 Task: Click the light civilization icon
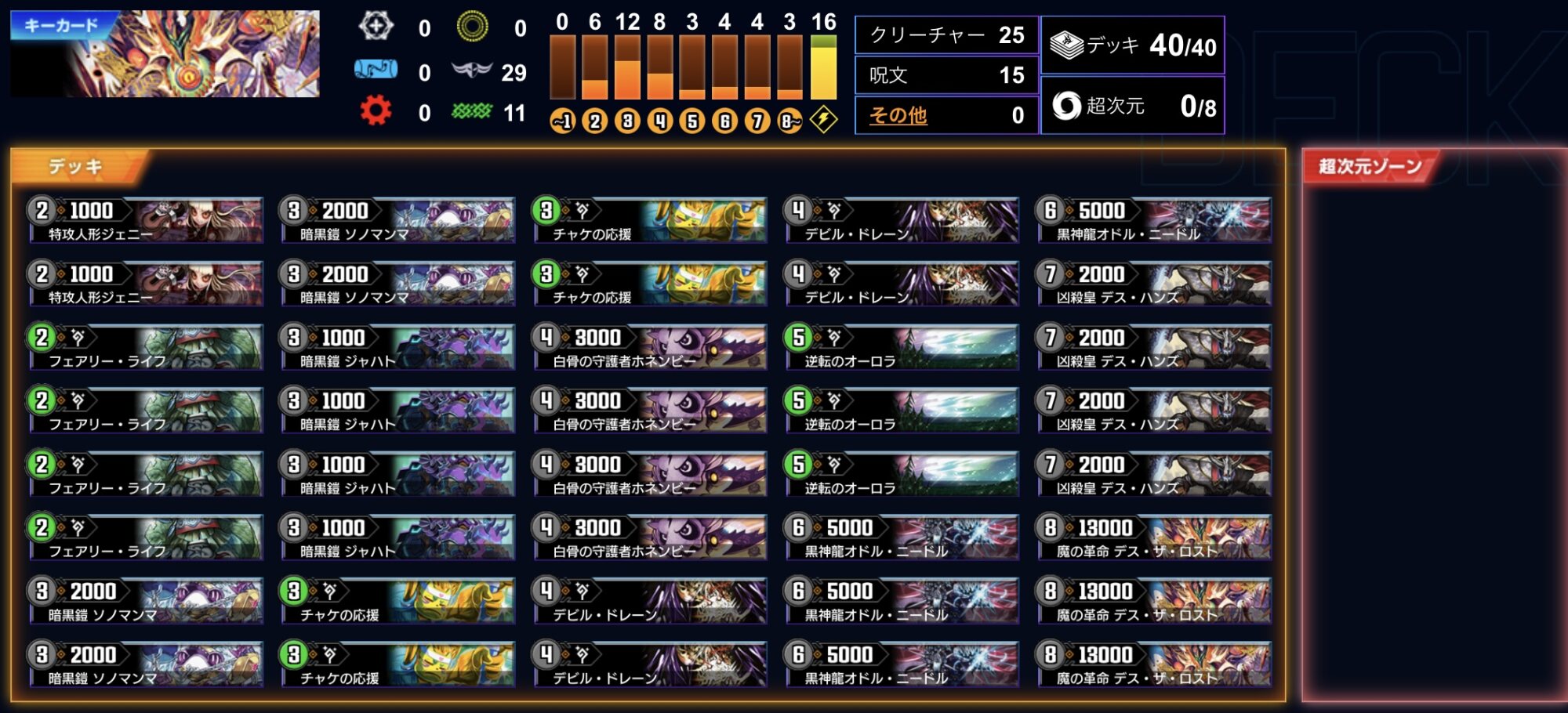click(x=376, y=27)
